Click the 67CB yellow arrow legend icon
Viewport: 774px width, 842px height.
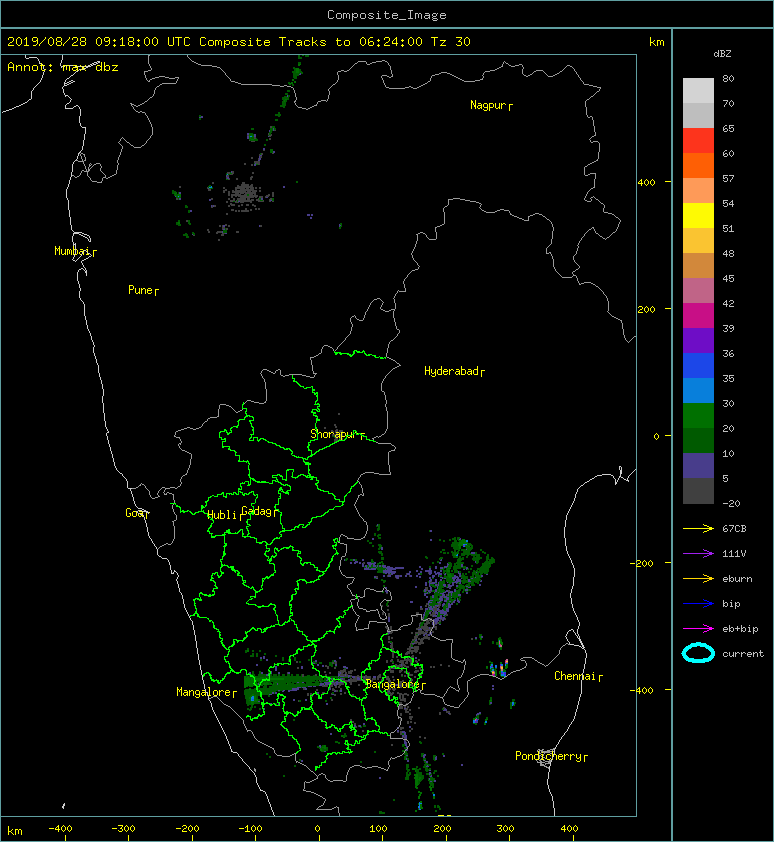[698, 528]
